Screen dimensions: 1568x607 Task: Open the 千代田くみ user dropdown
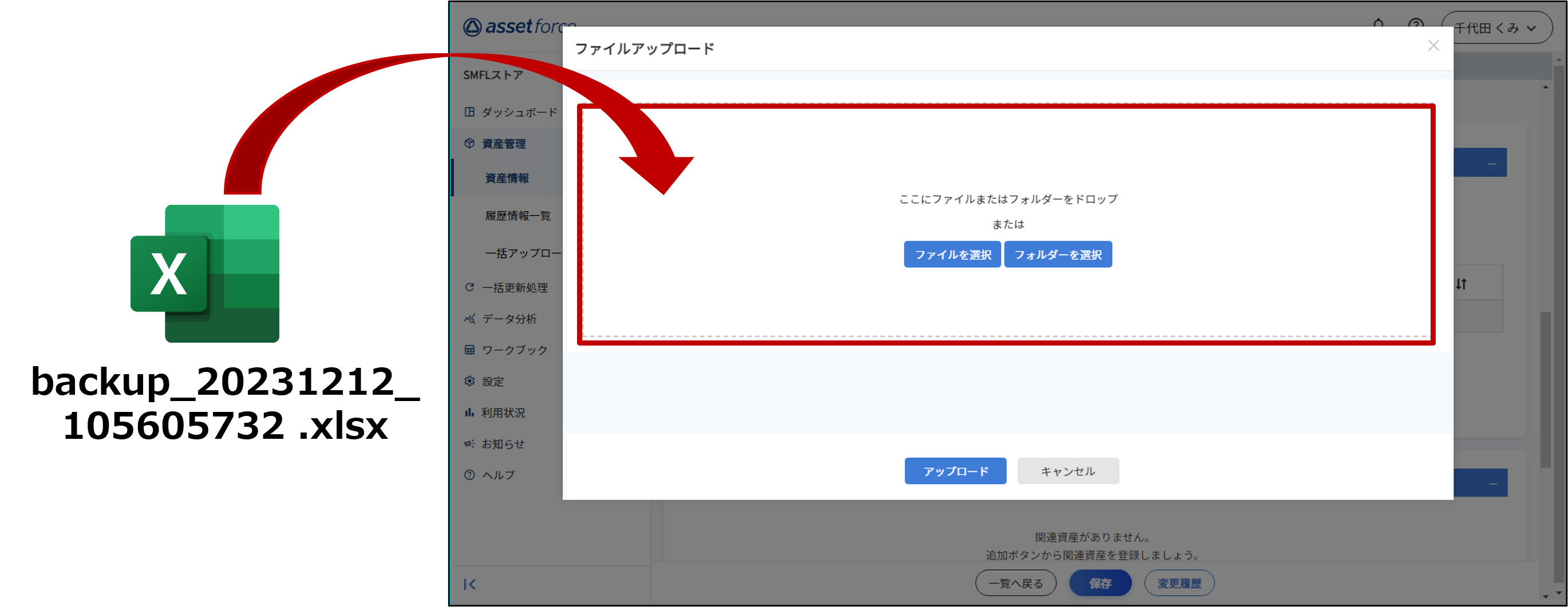coord(1495,28)
